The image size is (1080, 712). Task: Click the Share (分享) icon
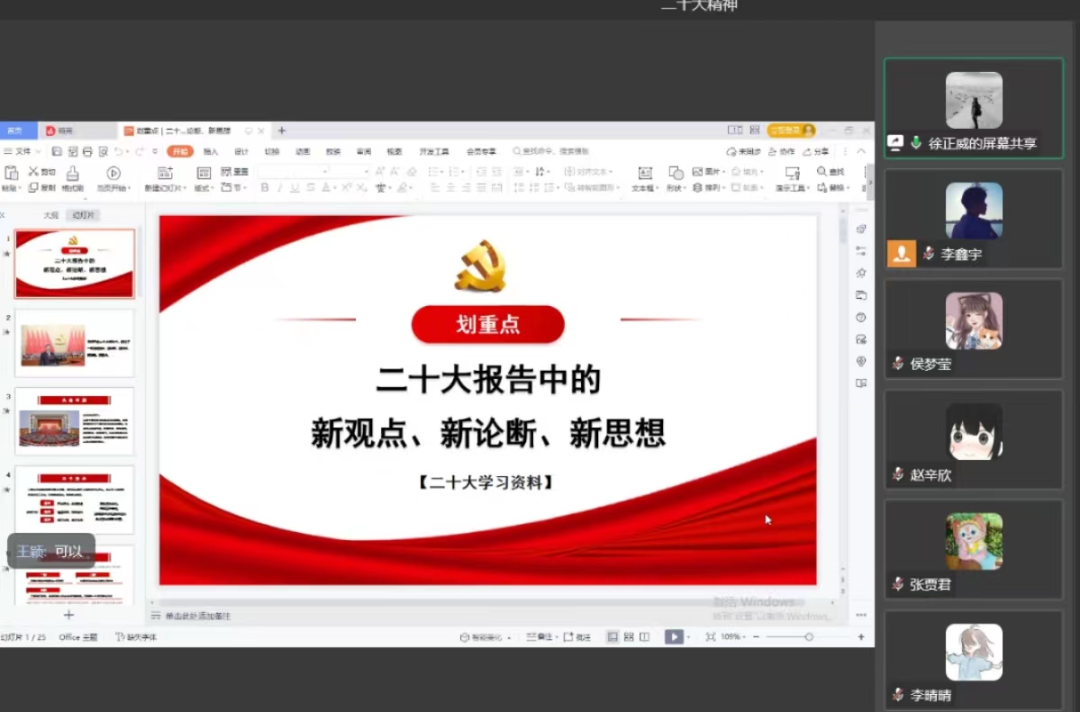coord(807,151)
